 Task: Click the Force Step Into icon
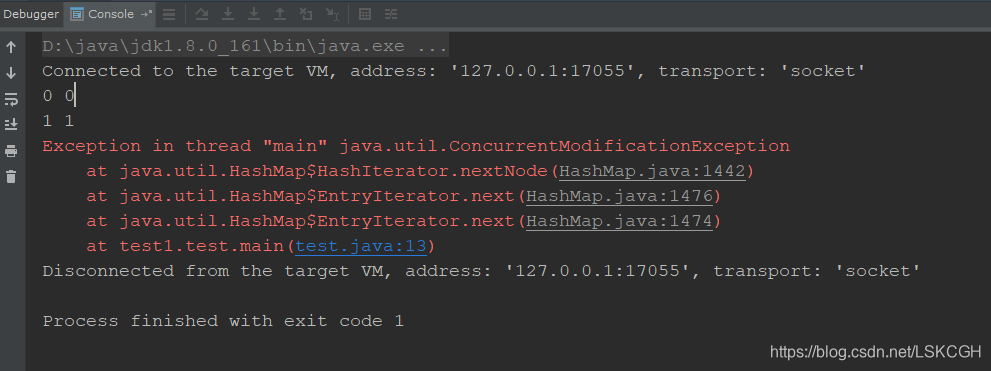(x=253, y=14)
